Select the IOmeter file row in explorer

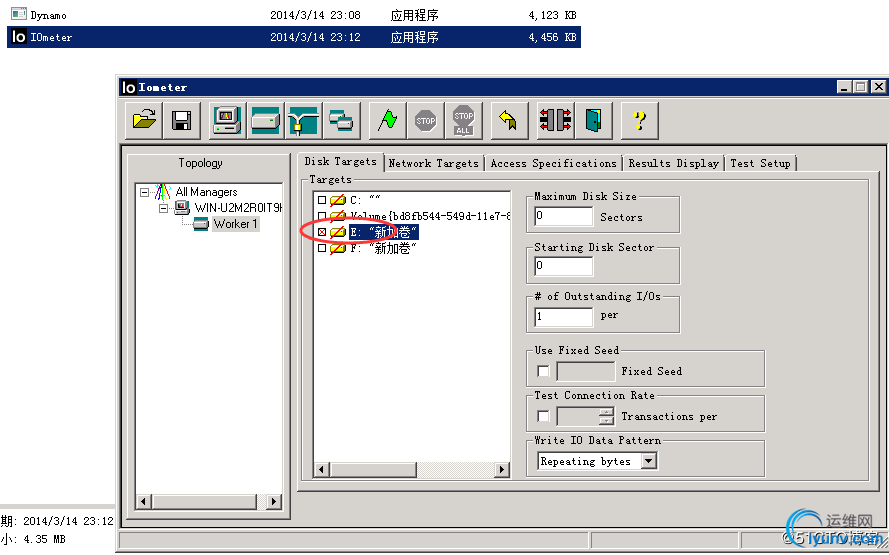[x=294, y=37]
